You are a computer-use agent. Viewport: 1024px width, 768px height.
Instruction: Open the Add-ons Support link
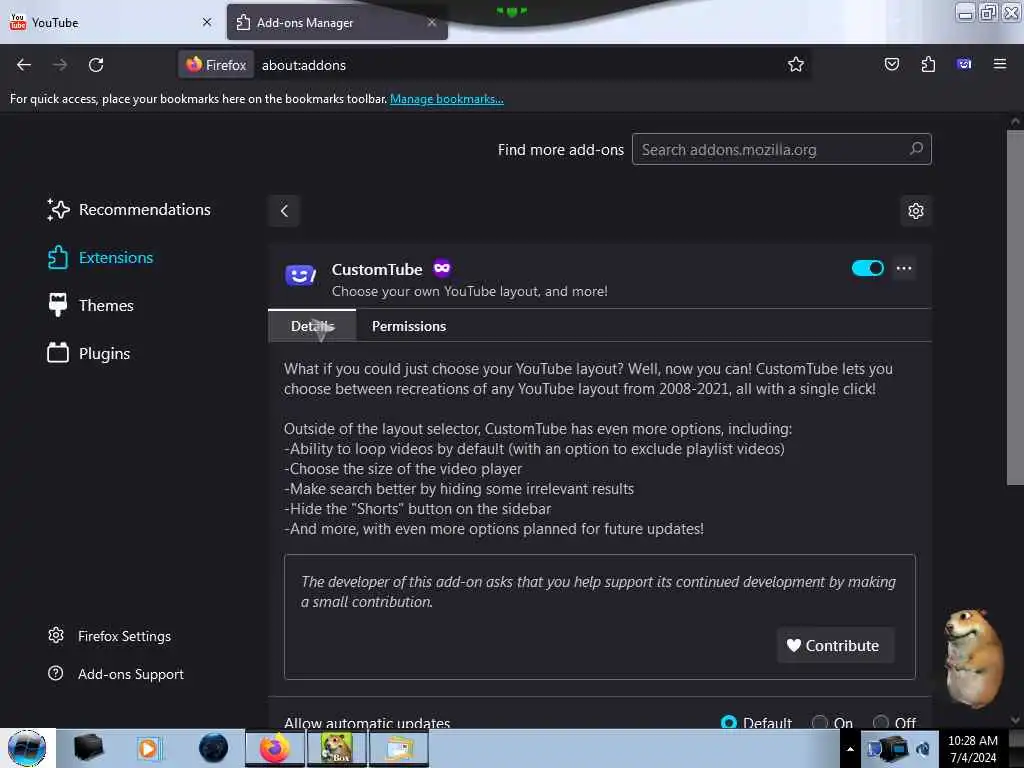(116, 674)
